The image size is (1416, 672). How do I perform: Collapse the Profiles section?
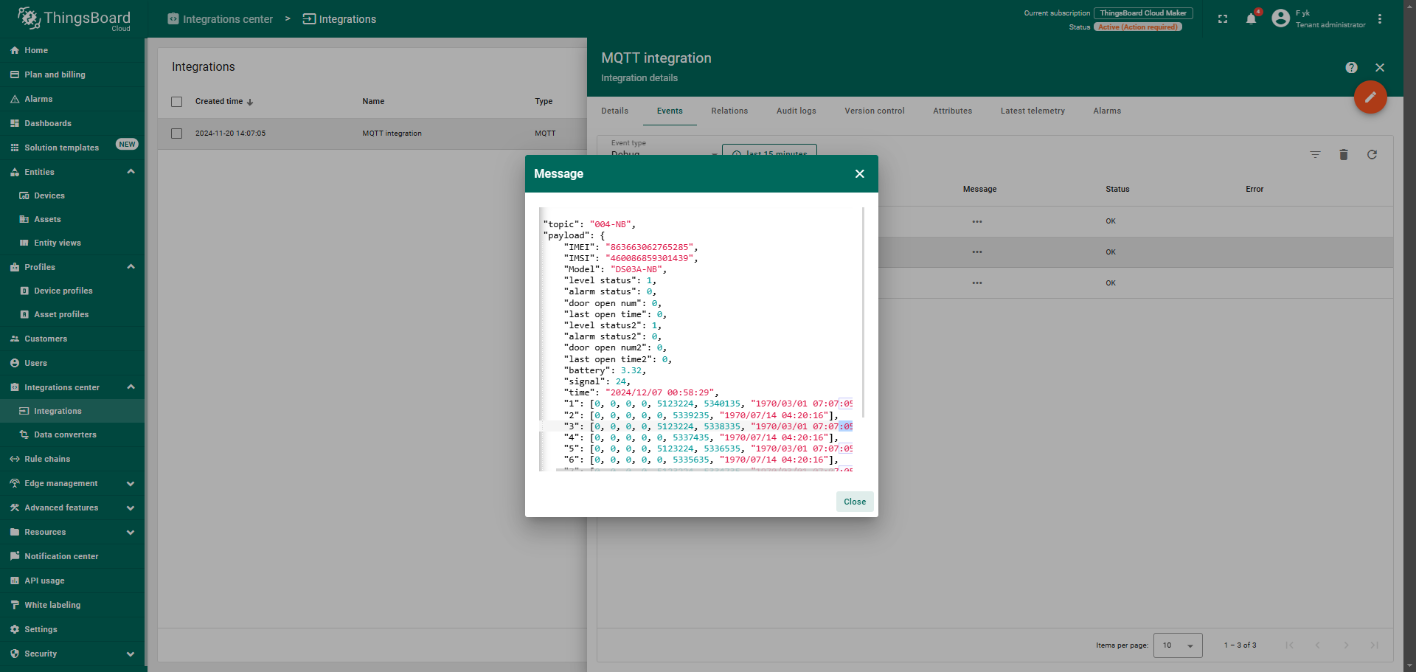[131, 267]
